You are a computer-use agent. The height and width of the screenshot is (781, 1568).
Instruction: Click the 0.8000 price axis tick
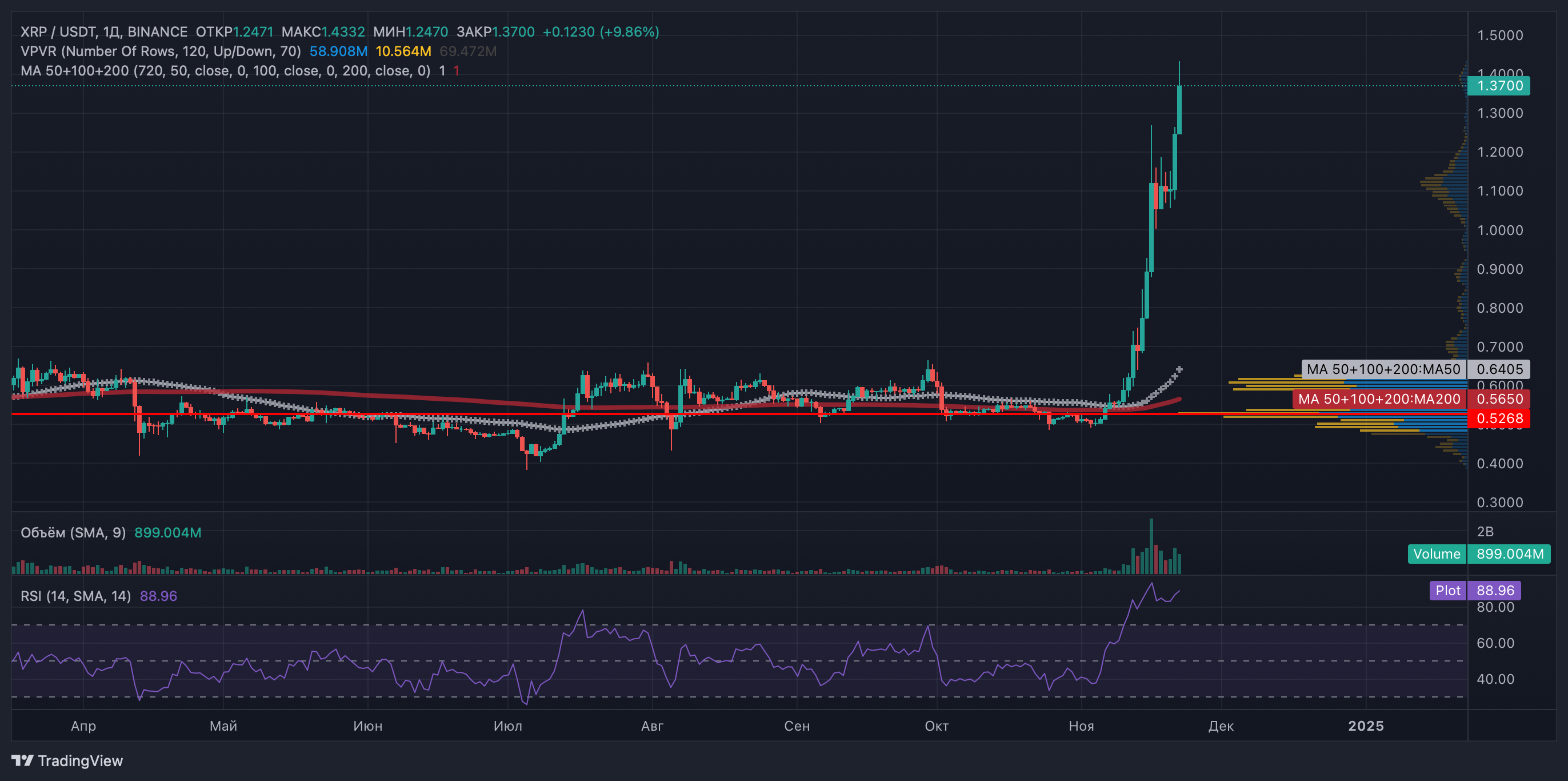tap(1500, 308)
